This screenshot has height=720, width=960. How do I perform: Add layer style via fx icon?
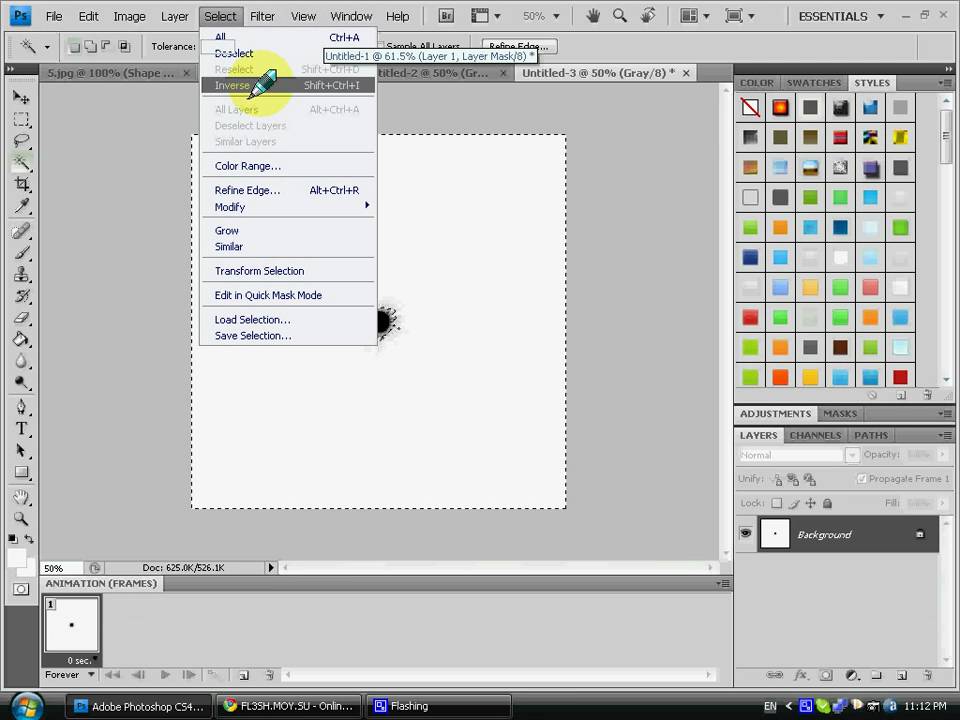800,675
